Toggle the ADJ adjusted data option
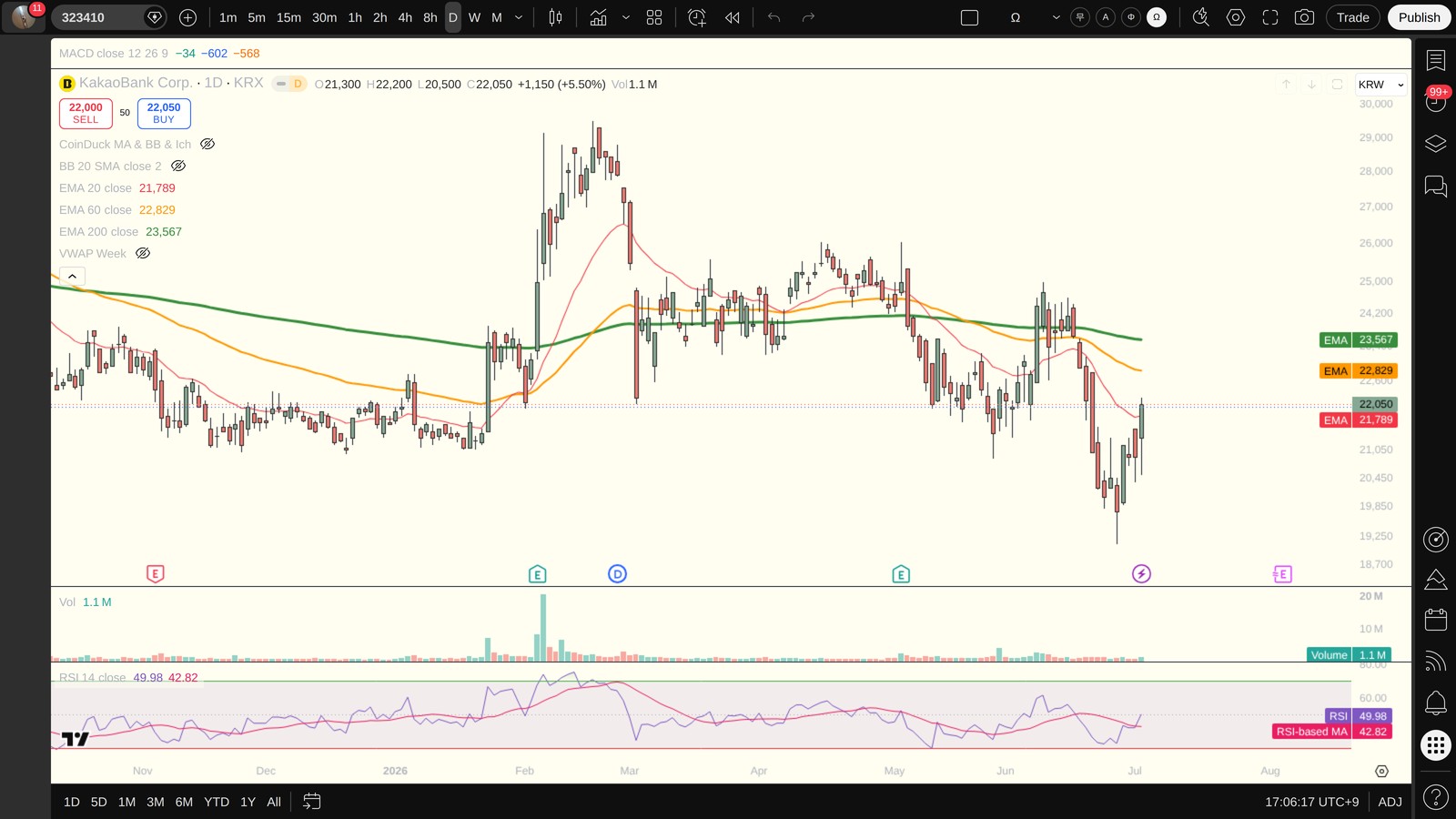 click(x=1390, y=802)
